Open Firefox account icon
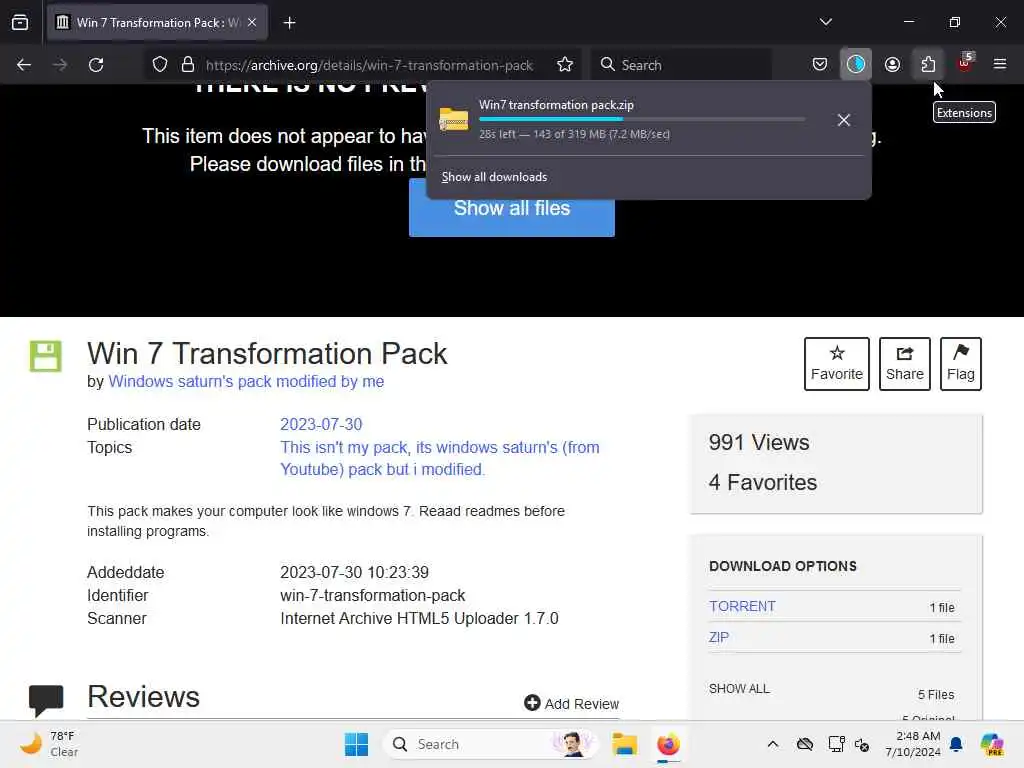This screenshot has height=768, width=1024. [892, 65]
